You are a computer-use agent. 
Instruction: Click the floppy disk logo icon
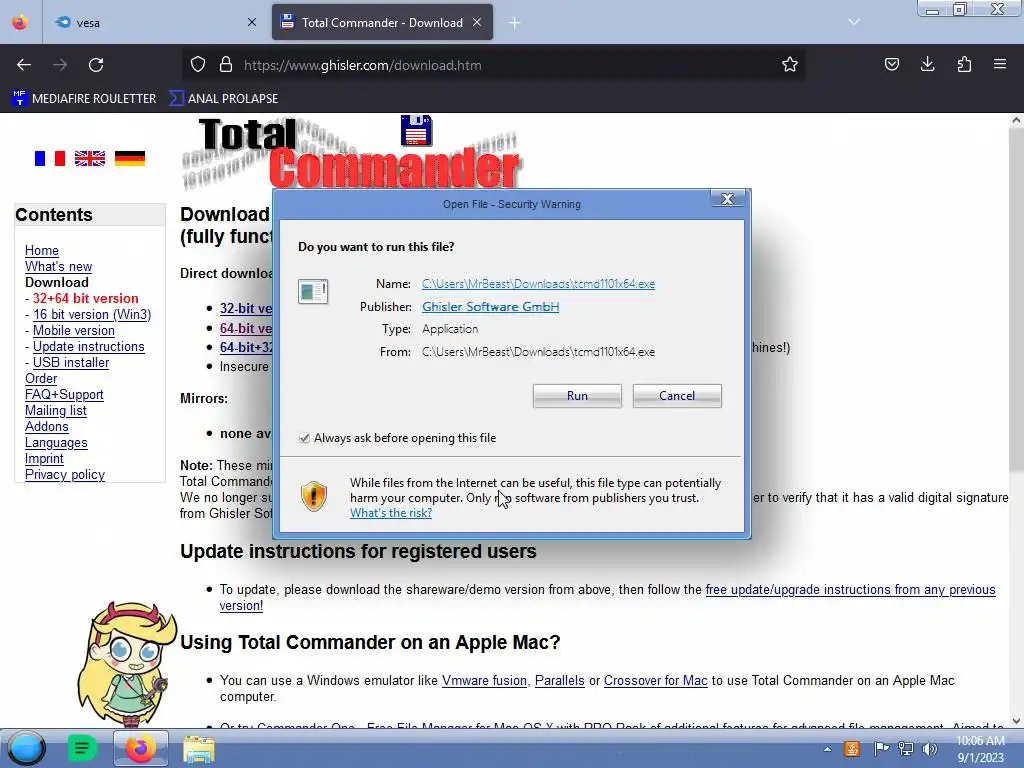416,130
